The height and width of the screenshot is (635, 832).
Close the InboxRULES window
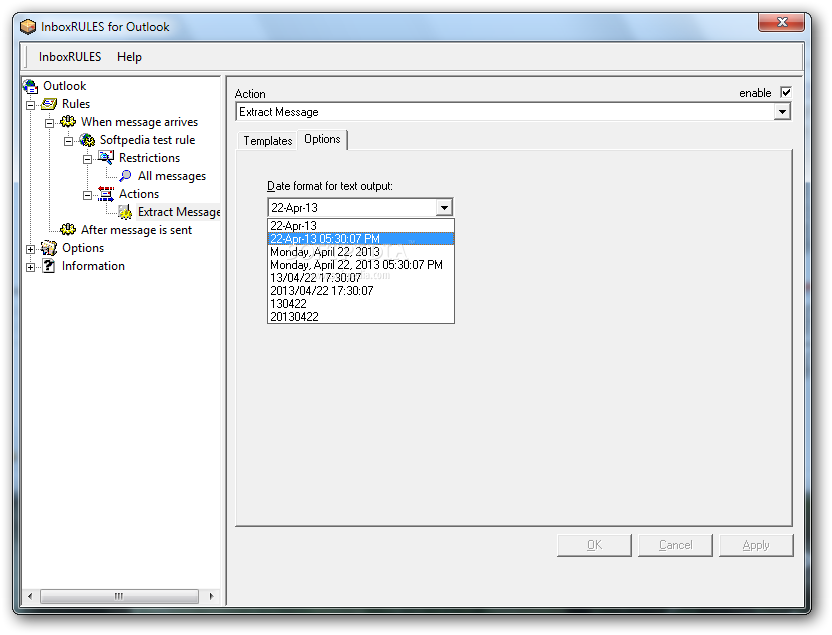click(782, 22)
